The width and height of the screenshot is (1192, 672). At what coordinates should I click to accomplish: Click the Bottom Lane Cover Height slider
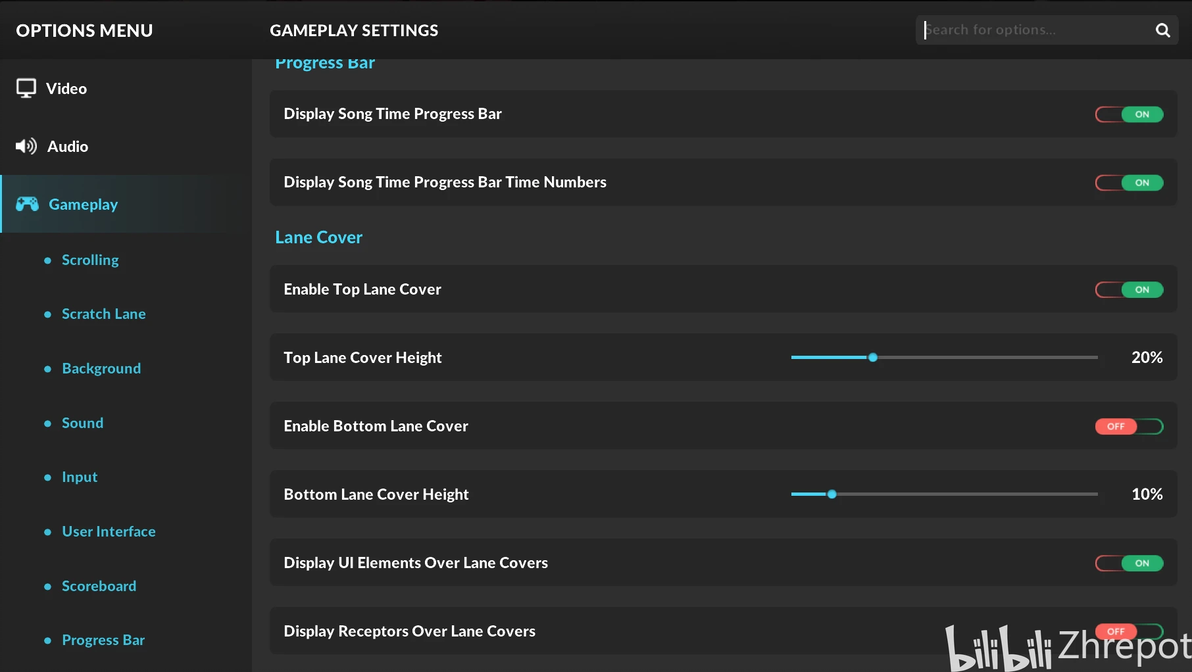coord(944,494)
